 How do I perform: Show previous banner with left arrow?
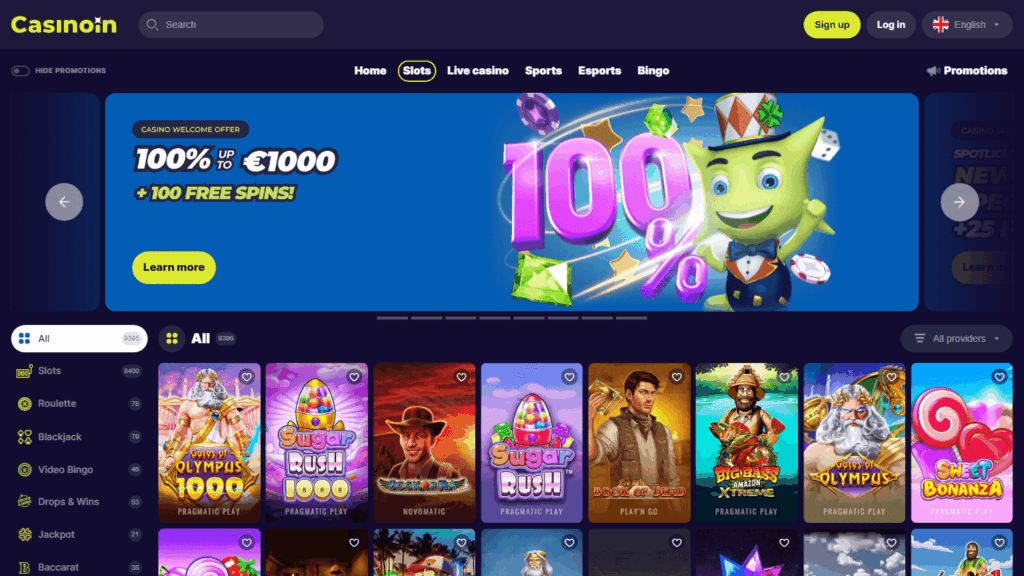(x=64, y=202)
